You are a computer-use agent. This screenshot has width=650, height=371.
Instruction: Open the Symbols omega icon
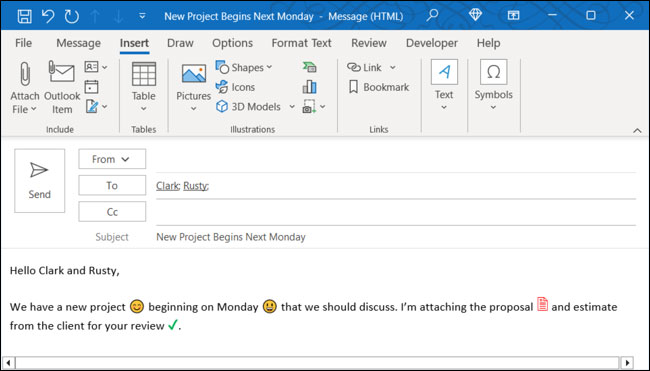coord(493,72)
